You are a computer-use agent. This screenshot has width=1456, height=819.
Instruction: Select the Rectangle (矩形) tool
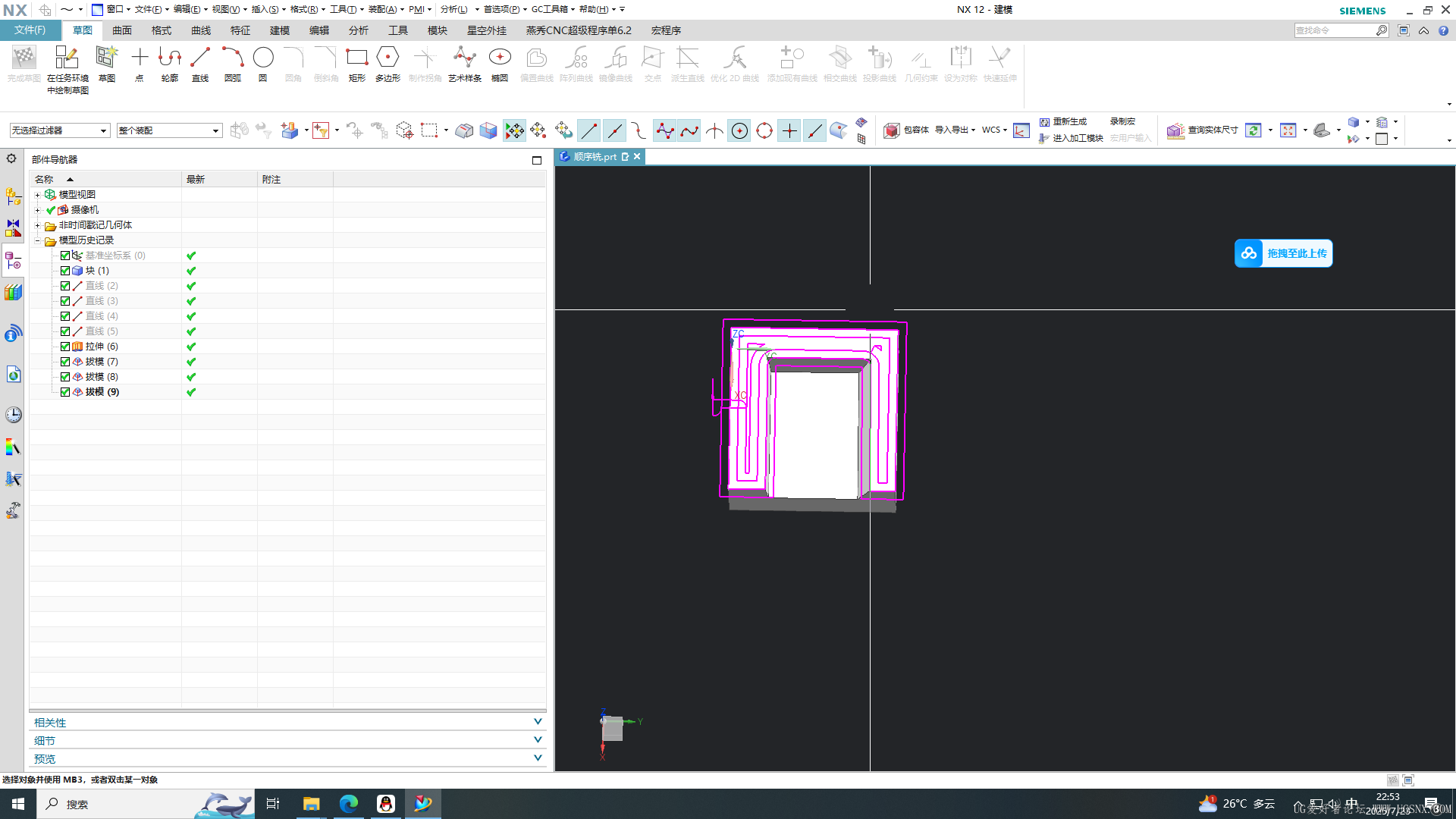pyautogui.click(x=357, y=64)
